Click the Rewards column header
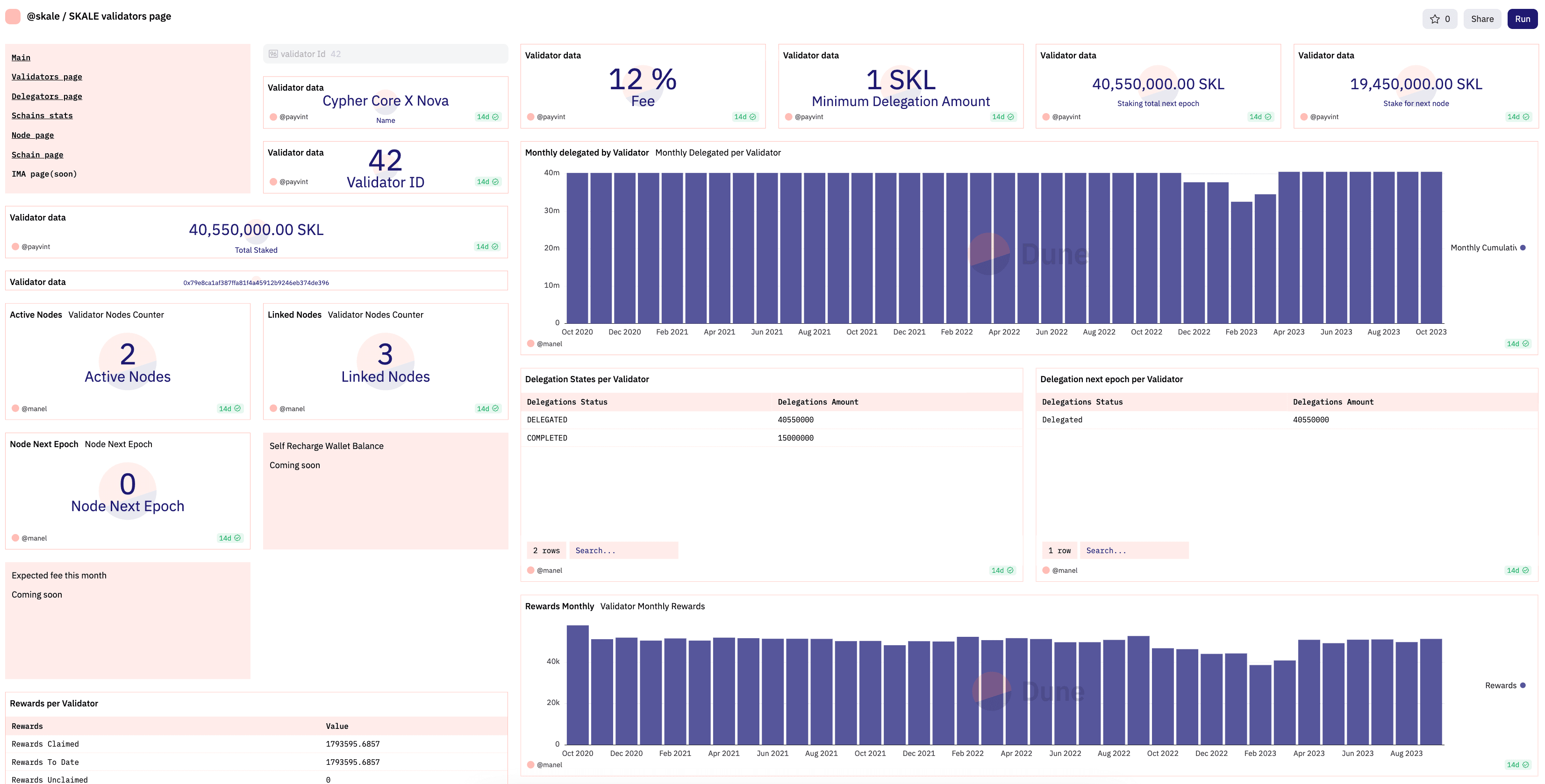This screenshot has height=784, width=1545. coord(28,727)
